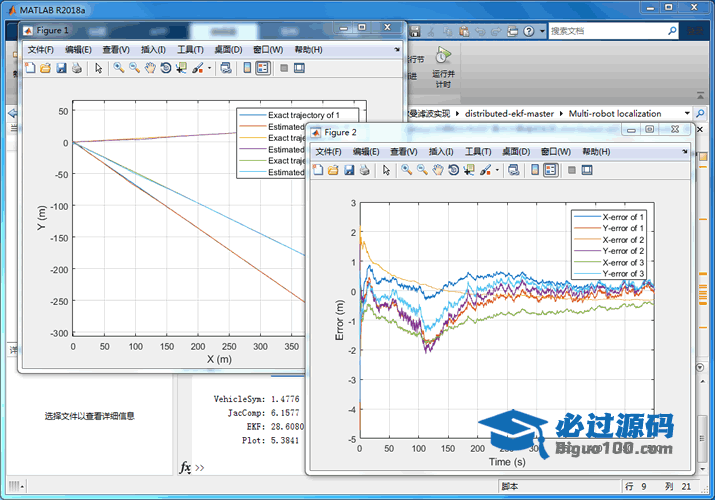Activate Zoom In tool in Figure 1

click(x=119, y=68)
